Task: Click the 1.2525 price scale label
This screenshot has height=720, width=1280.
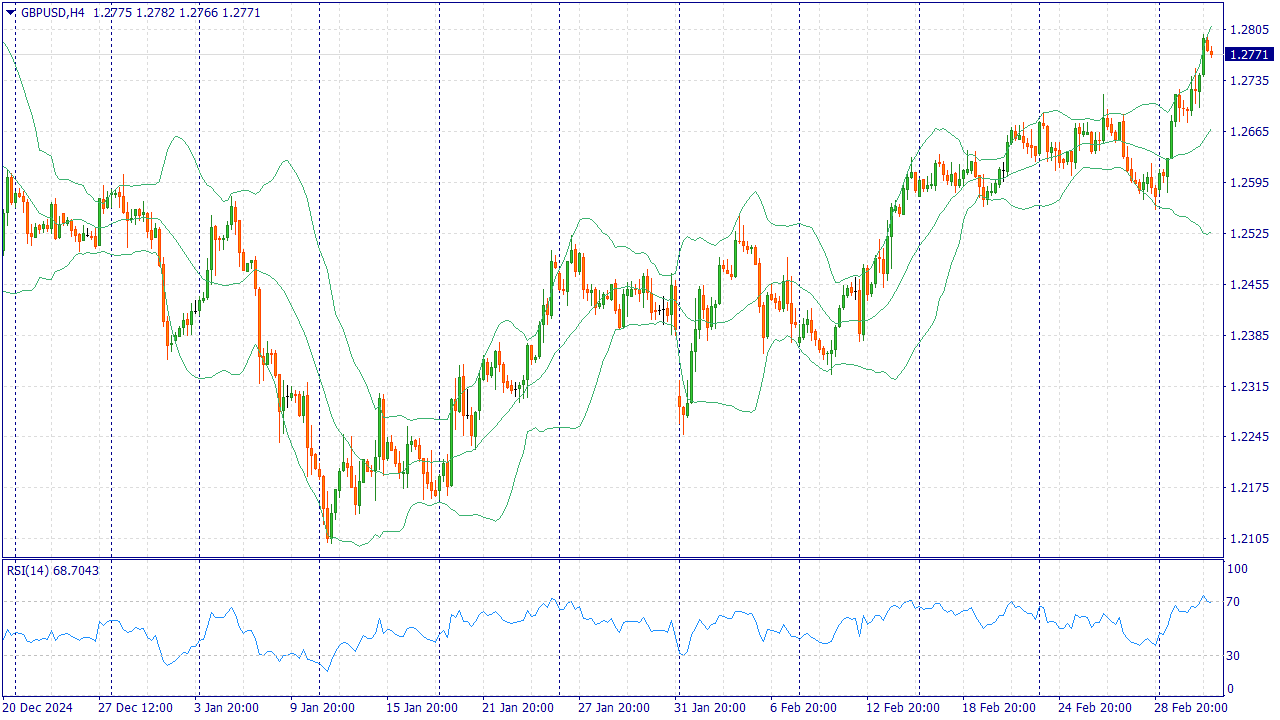Action: pos(1251,234)
